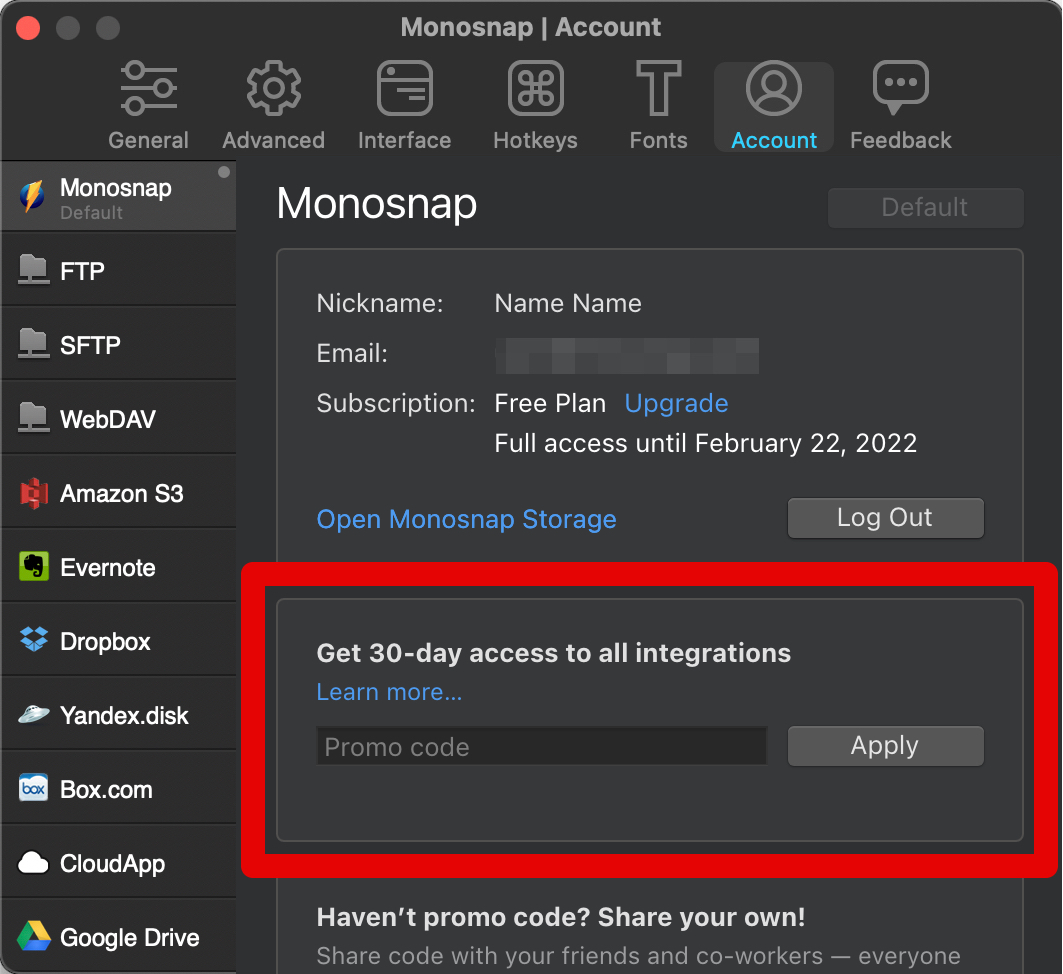Click the CloudApp cloud icon
Screen dimensions: 1063x974
tap(33, 863)
